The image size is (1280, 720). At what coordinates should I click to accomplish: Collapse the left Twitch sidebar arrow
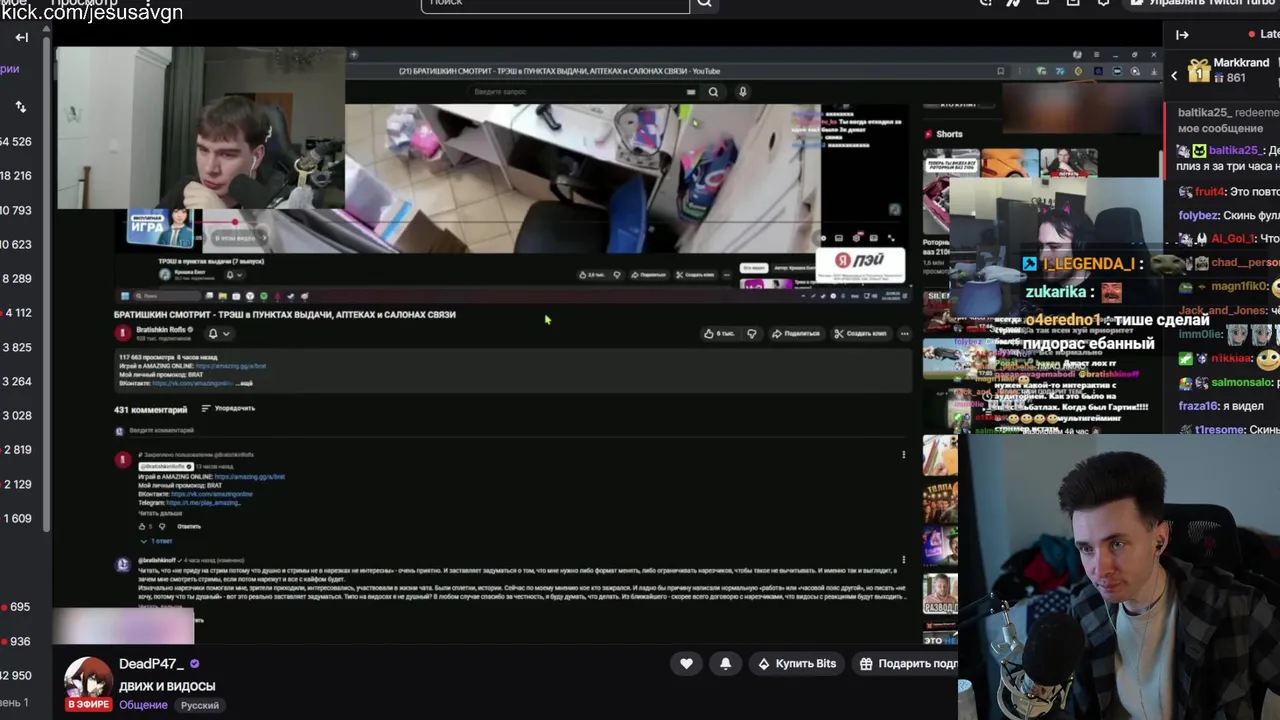click(22, 38)
